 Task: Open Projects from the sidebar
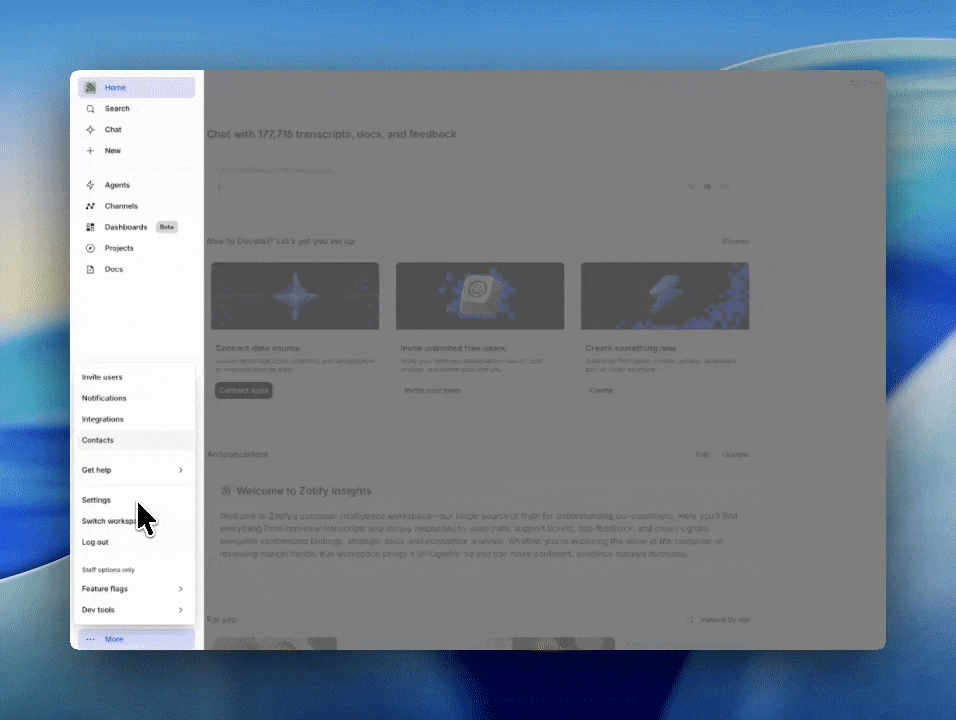coord(136,248)
